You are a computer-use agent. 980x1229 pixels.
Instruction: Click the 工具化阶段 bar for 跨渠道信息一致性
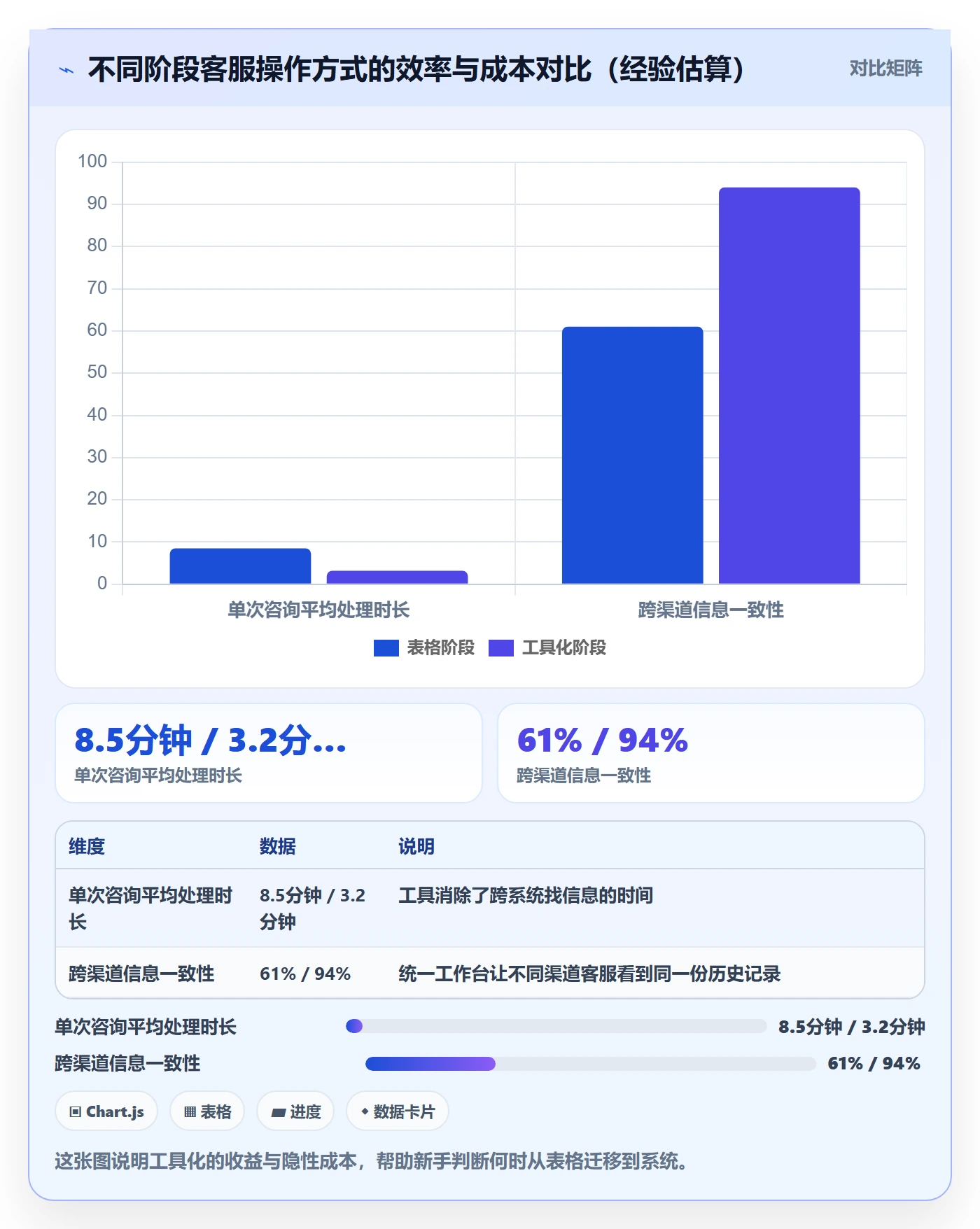pyautogui.click(x=789, y=386)
